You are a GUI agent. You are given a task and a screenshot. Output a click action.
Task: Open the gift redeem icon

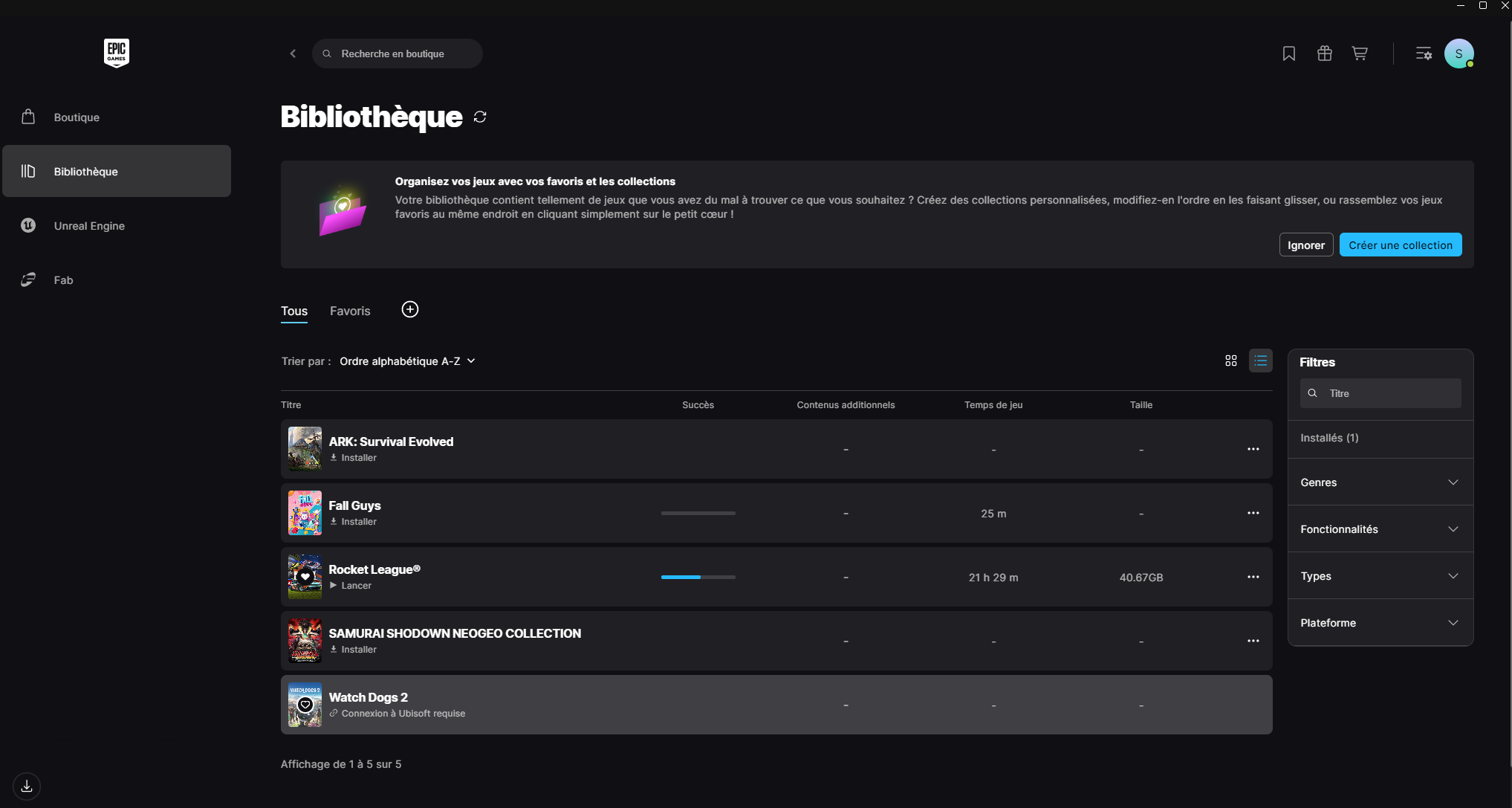(x=1325, y=54)
